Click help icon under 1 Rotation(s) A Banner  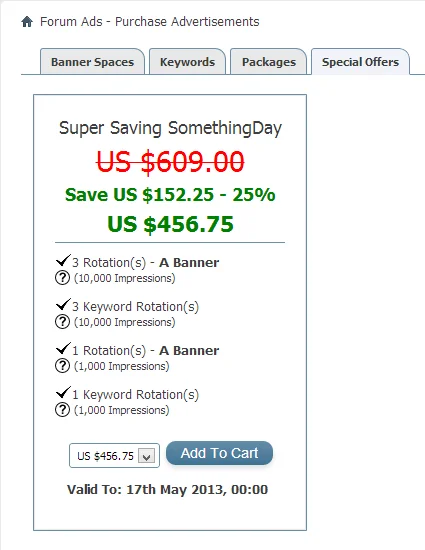click(62, 366)
